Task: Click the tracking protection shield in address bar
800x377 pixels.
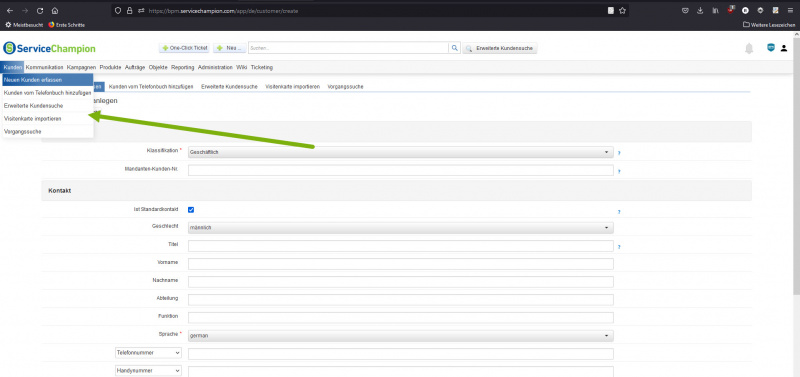Action: coord(118,10)
